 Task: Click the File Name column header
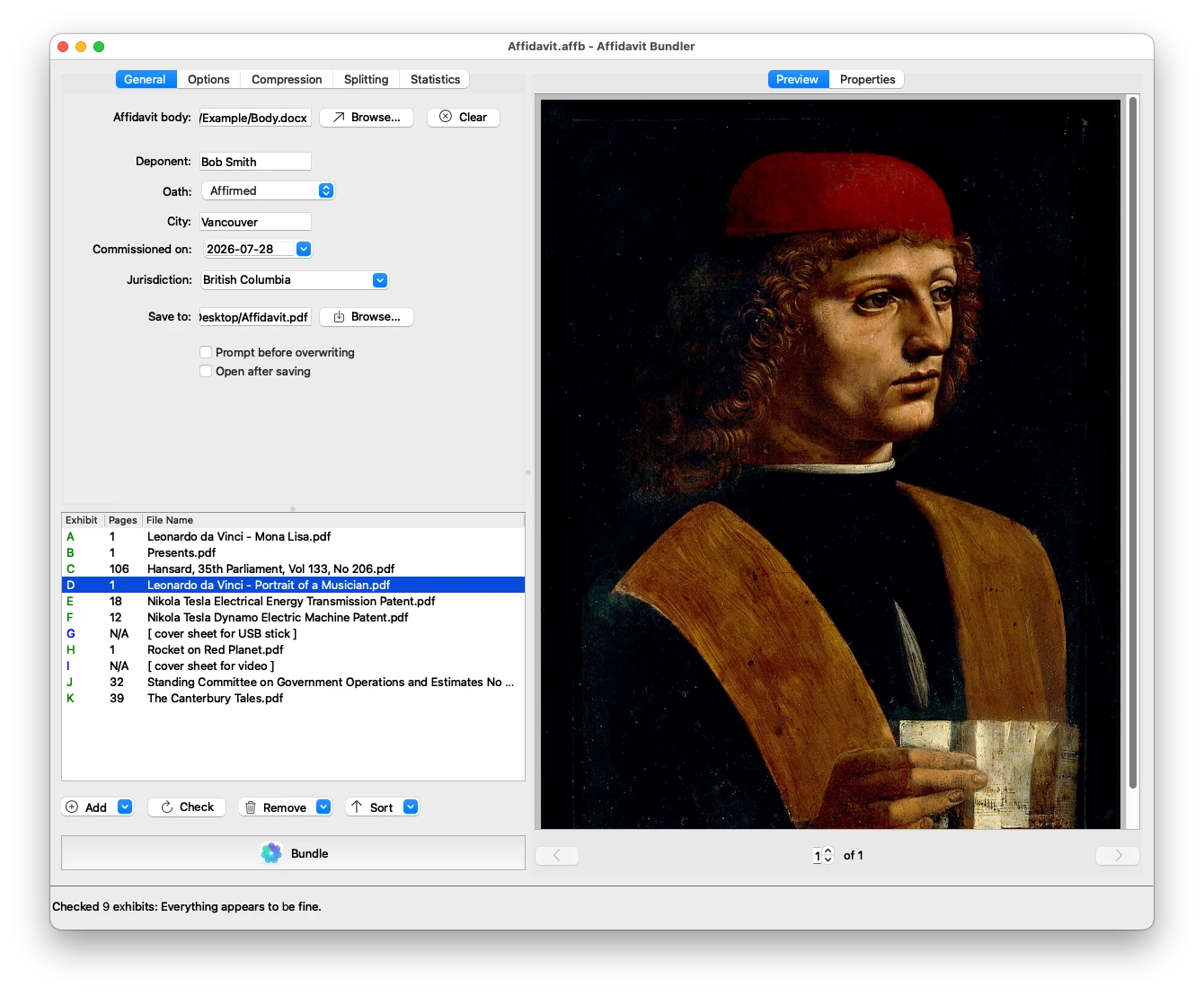click(333, 520)
